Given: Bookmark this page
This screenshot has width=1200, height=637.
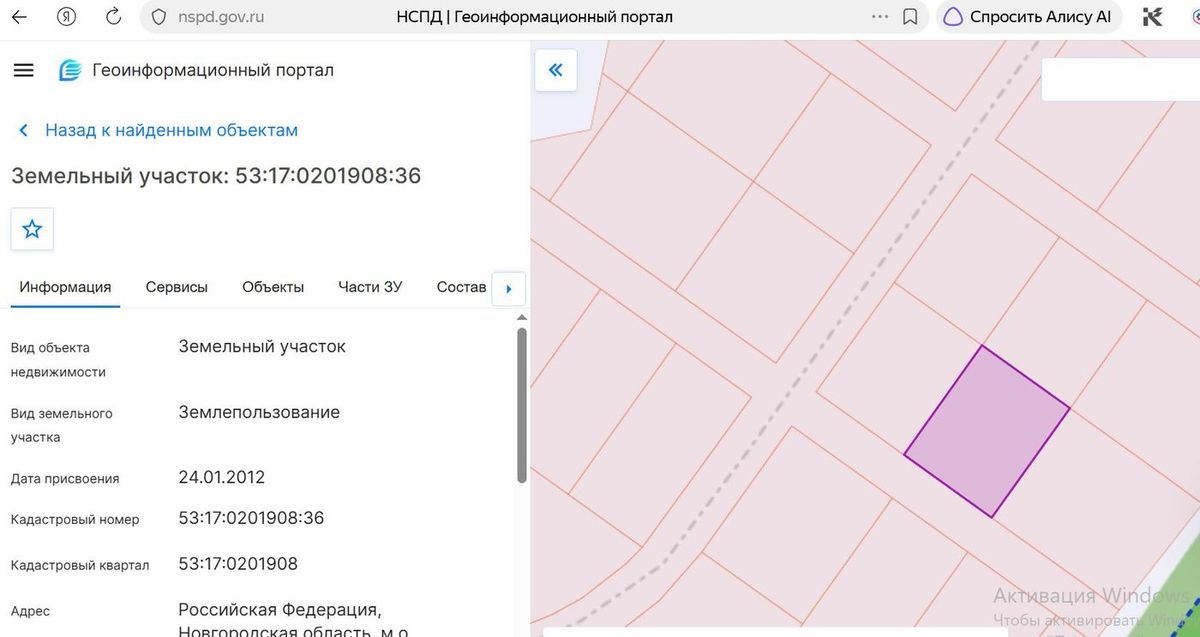Looking at the screenshot, I should (910, 17).
